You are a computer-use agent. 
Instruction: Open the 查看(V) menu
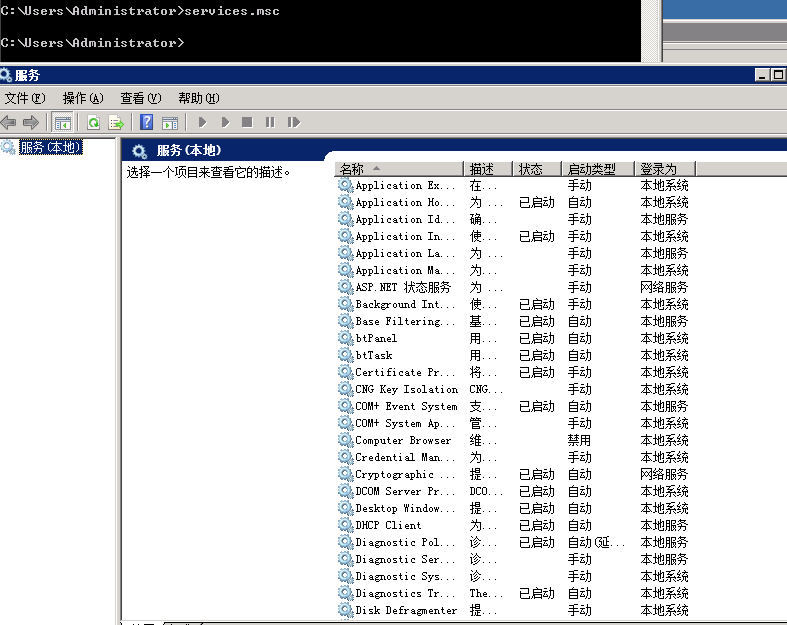click(140, 98)
